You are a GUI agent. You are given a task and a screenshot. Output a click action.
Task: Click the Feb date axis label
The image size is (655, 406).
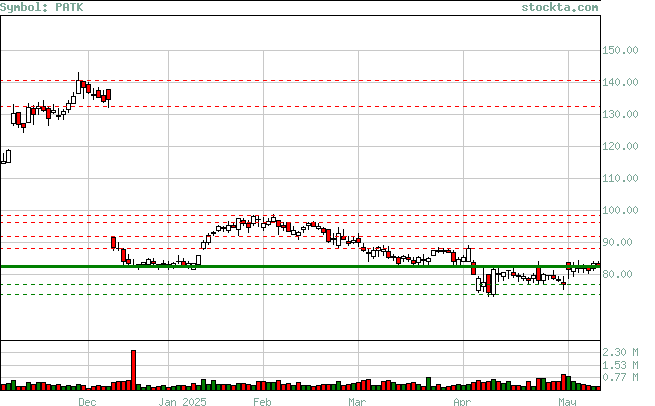pos(262,401)
